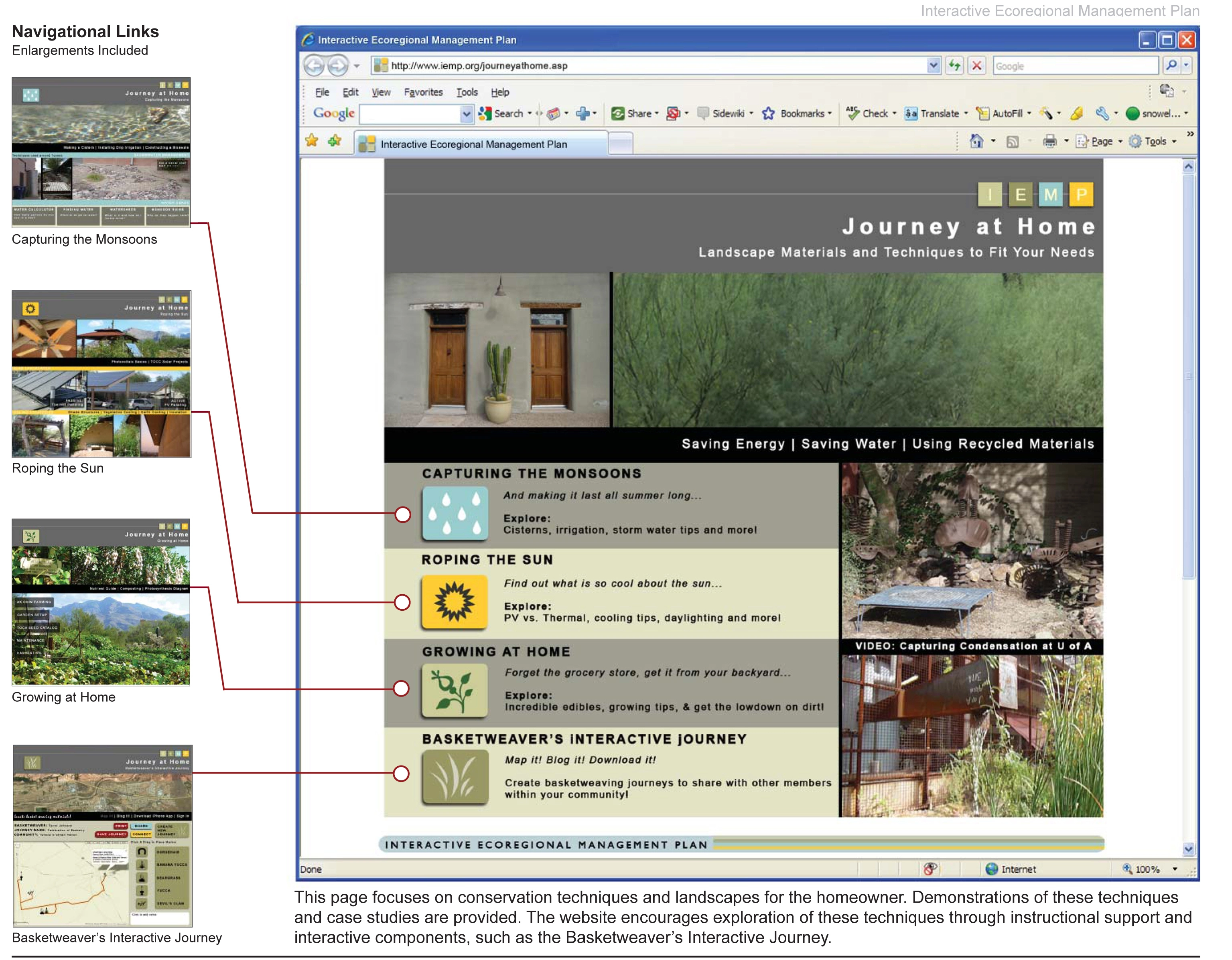Click the olive I square in IEMP logo
This screenshot has height=960, width=1232.
(x=989, y=194)
